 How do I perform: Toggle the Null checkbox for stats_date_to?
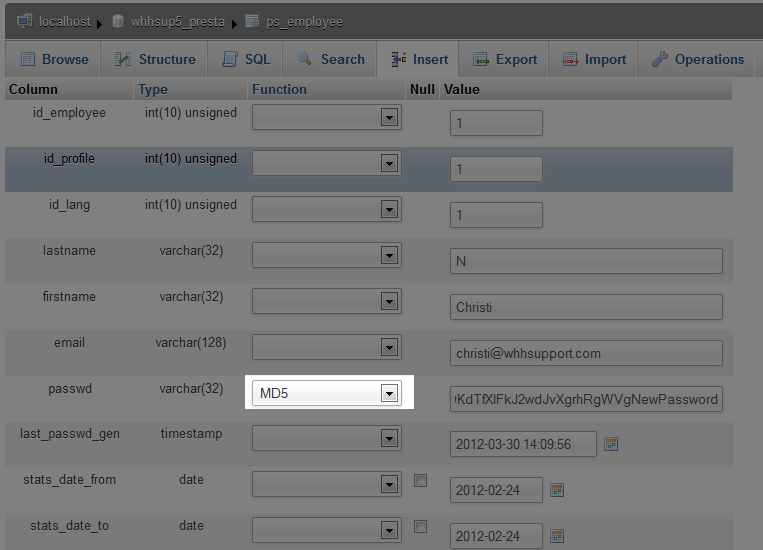(x=421, y=527)
